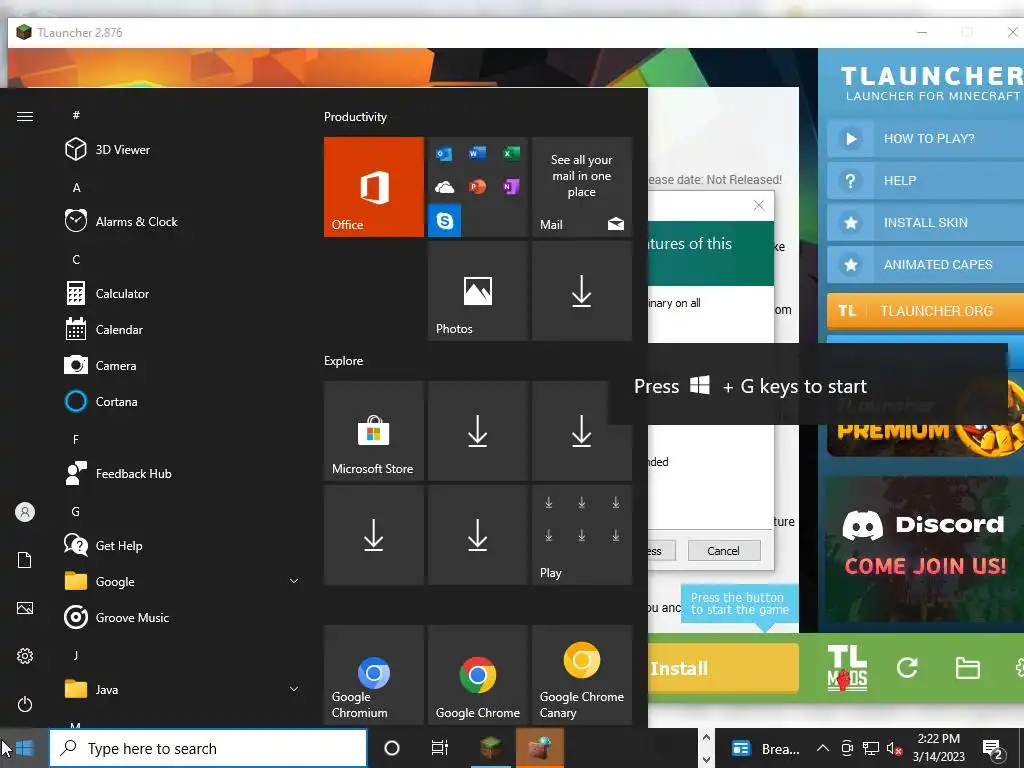This screenshot has height=768, width=1024.
Task: Open the Breaking news widget on taskbar
Action: tap(765, 748)
